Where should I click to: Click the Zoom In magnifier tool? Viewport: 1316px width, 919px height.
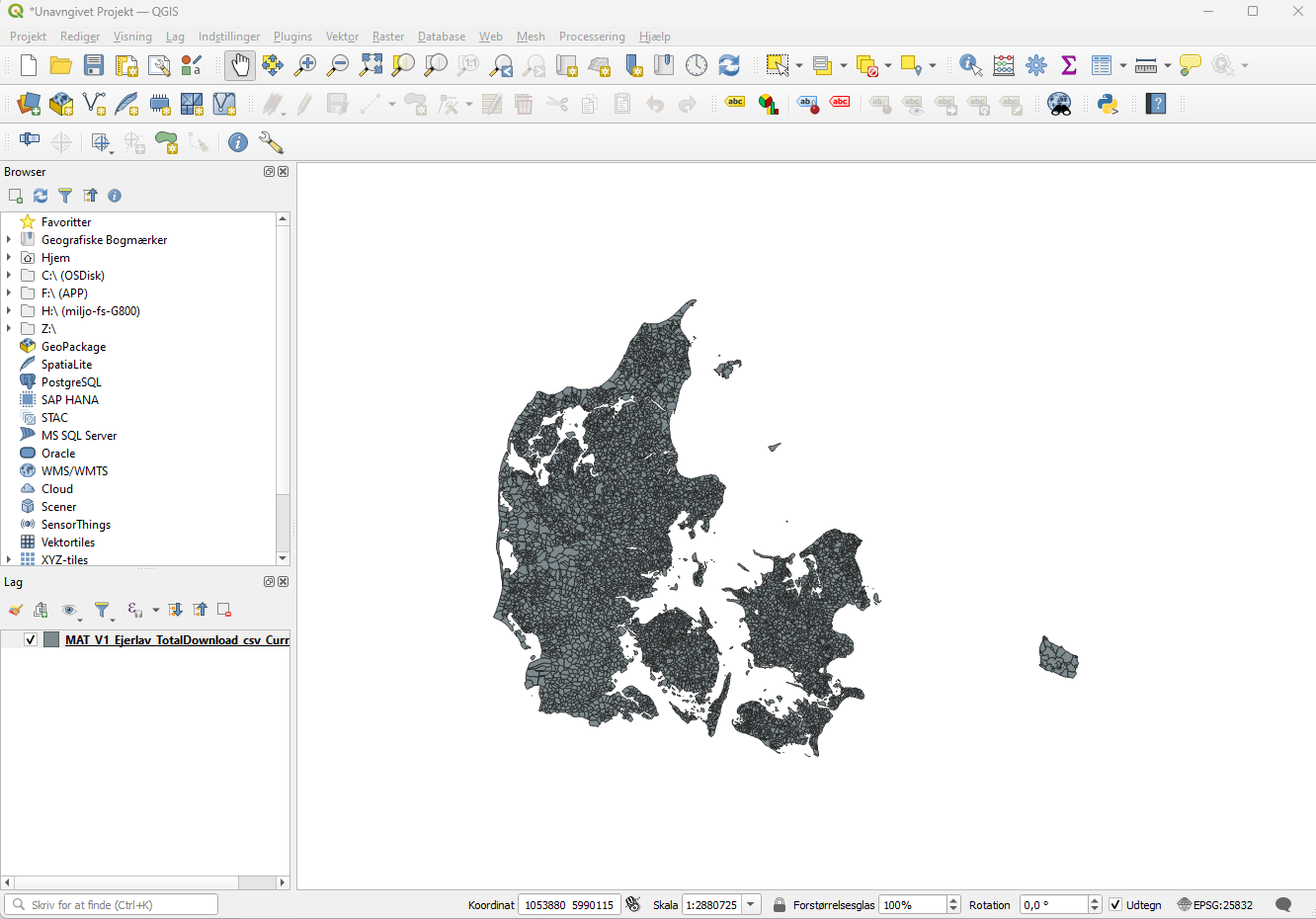pyautogui.click(x=305, y=65)
